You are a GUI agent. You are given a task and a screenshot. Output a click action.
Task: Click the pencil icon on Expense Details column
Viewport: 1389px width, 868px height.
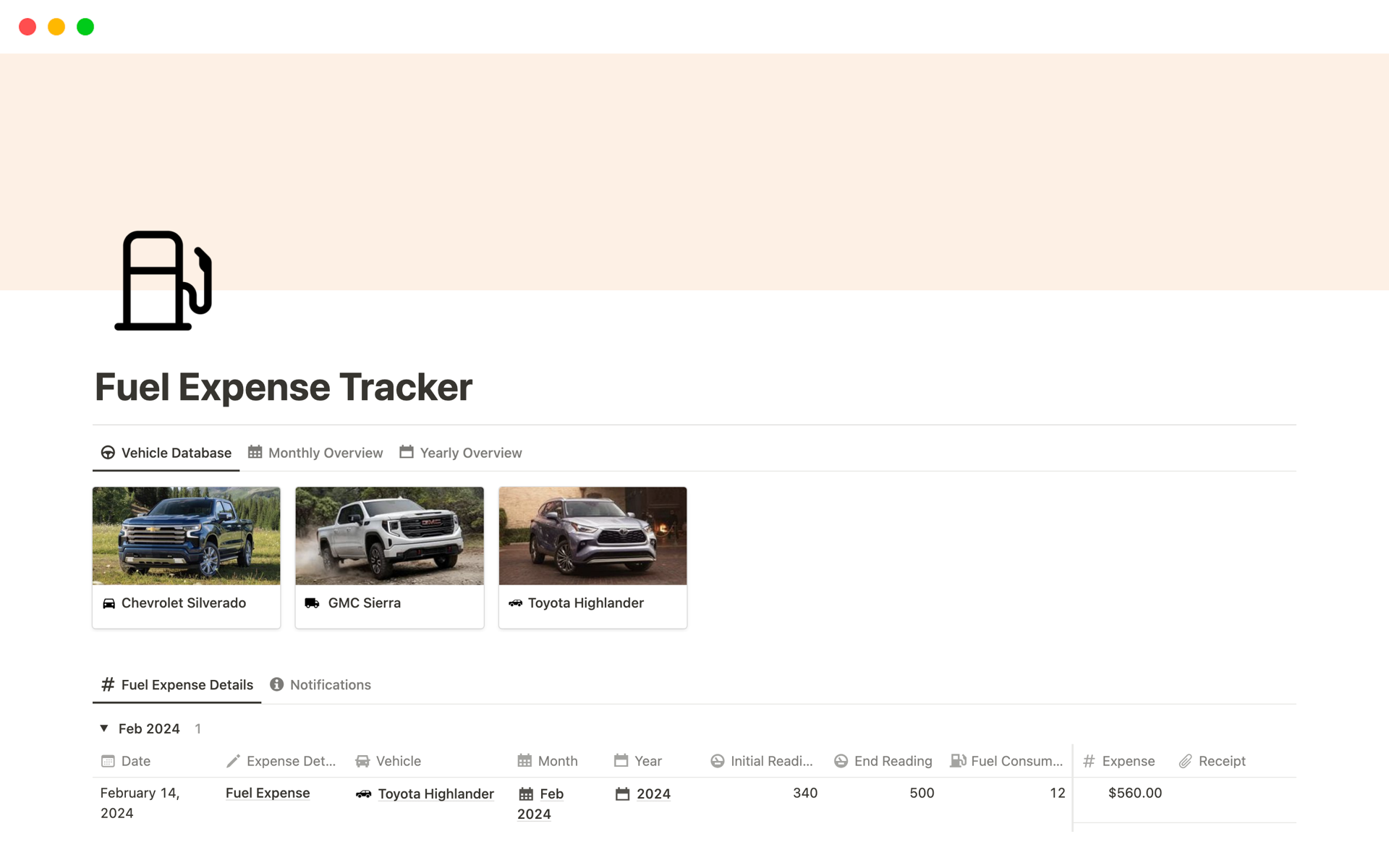tap(232, 761)
